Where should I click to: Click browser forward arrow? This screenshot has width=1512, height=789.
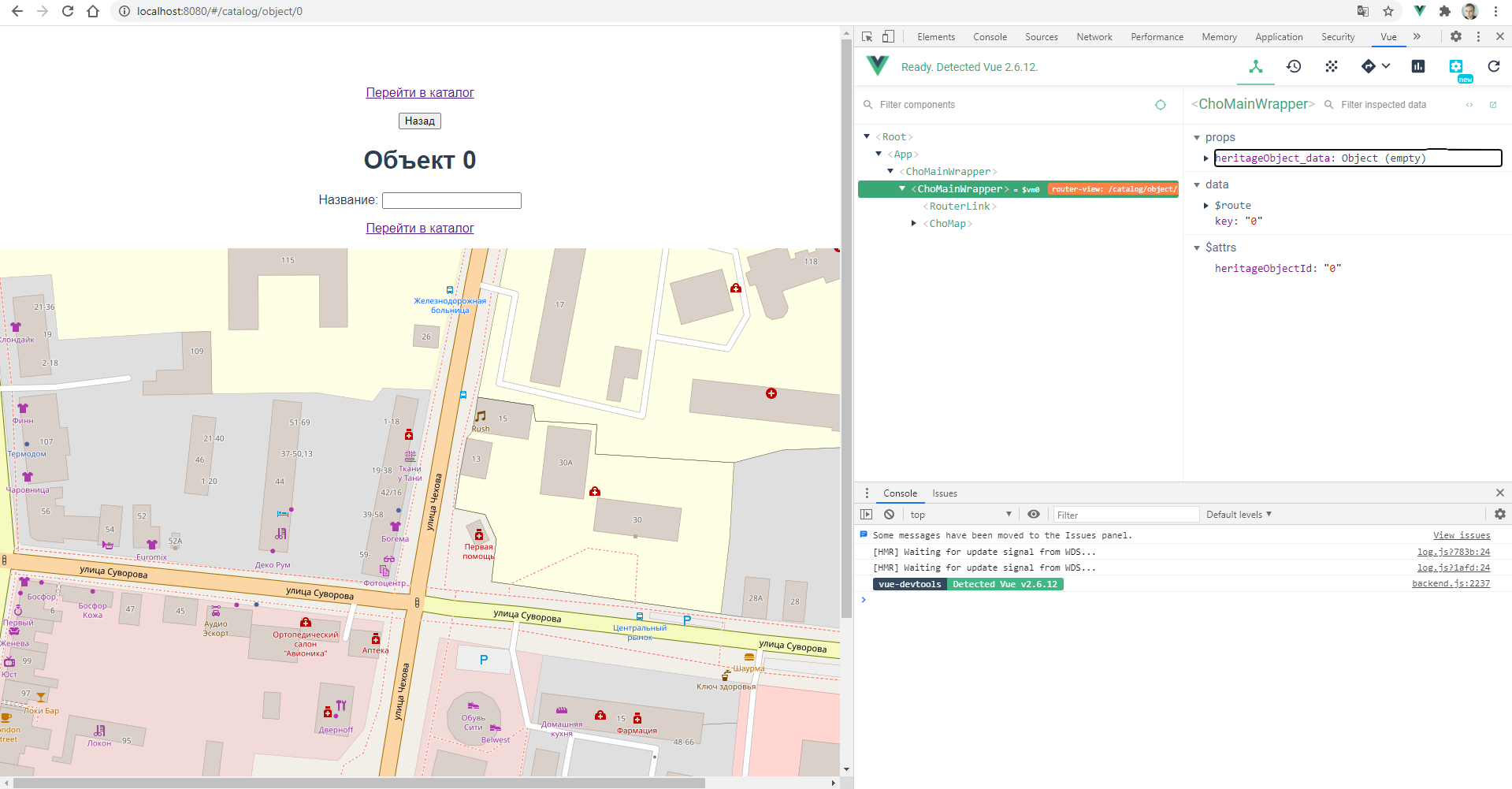(43, 11)
